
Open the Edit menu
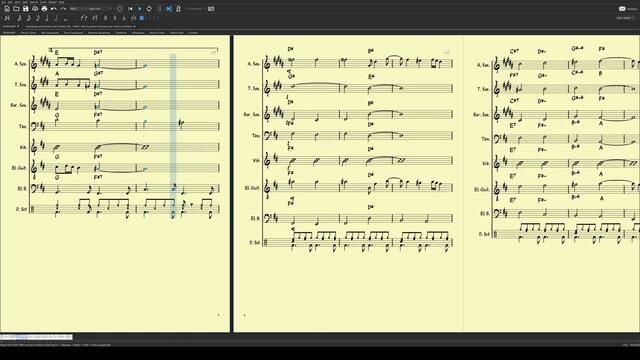coord(10,2)
